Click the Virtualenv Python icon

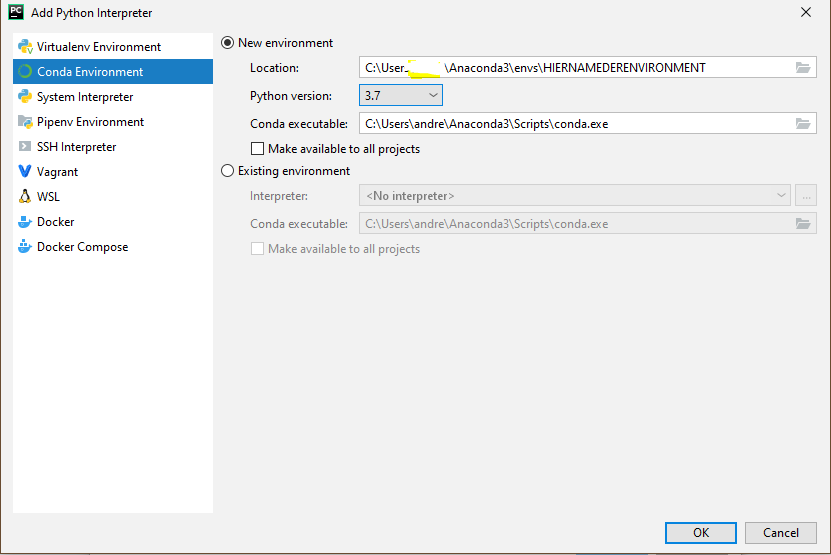(x=25, y=47)
